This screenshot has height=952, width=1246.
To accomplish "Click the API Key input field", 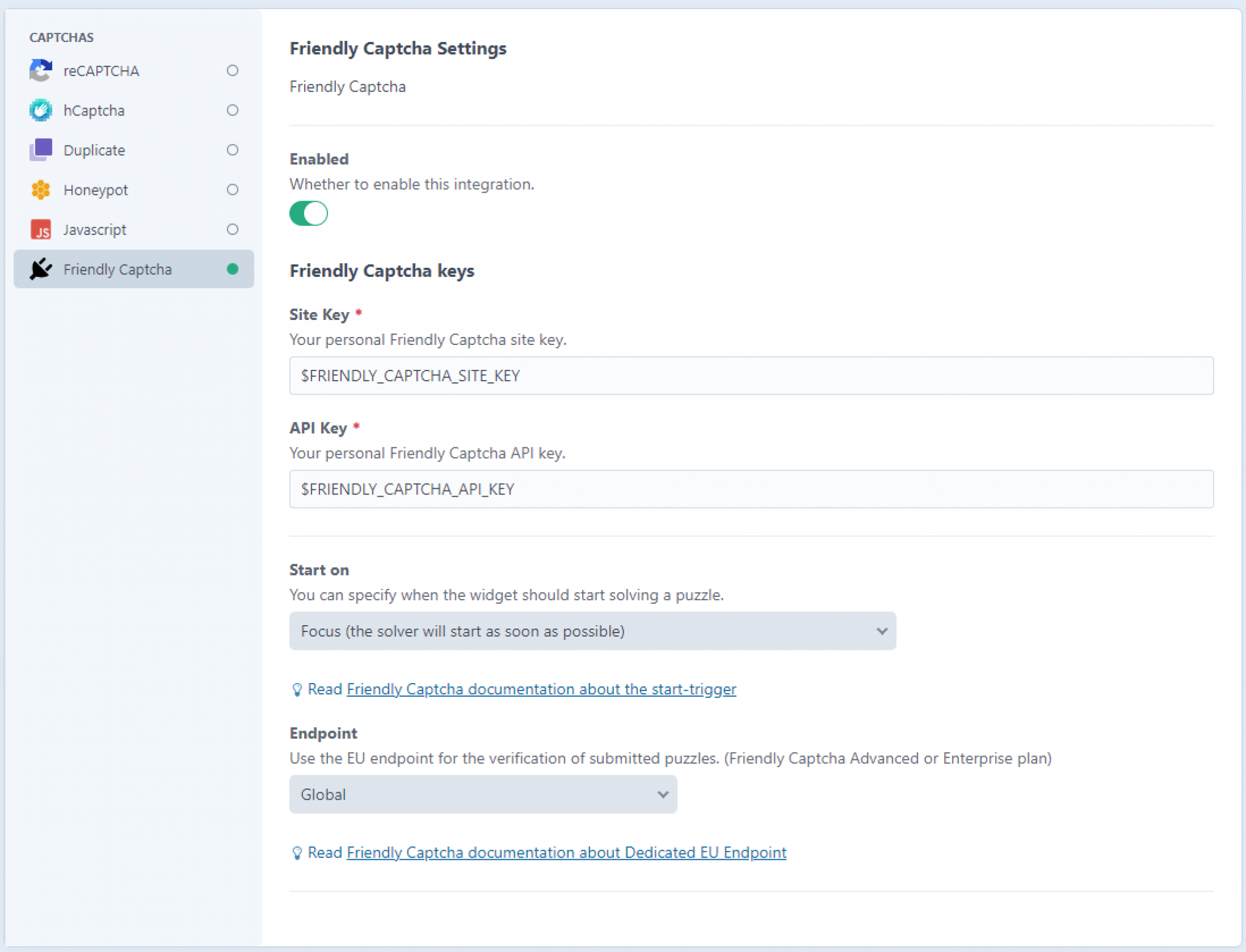I will click(x=752, y=489).
